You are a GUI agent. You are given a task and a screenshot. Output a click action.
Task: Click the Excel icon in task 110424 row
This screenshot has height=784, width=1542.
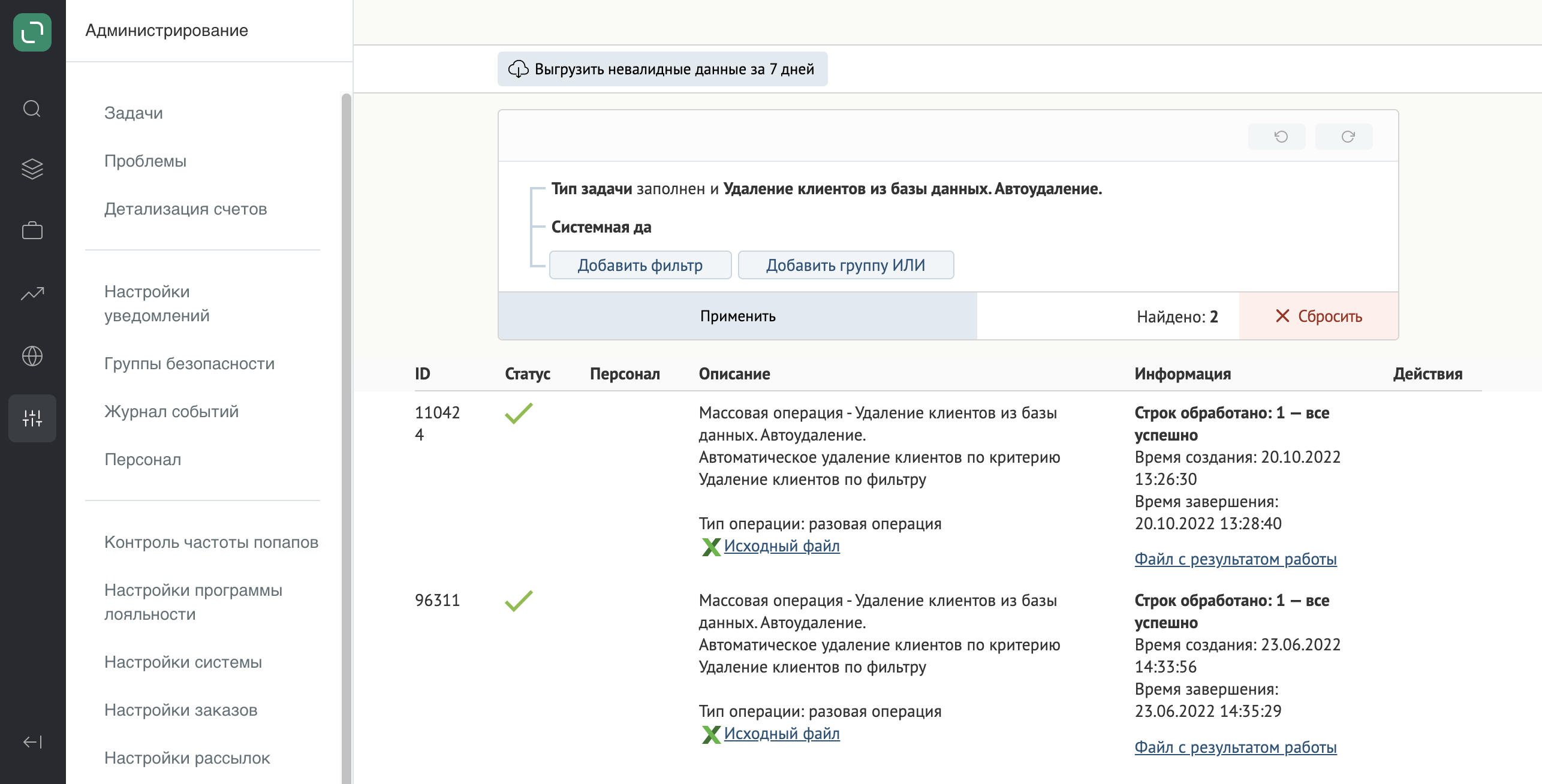711,547
